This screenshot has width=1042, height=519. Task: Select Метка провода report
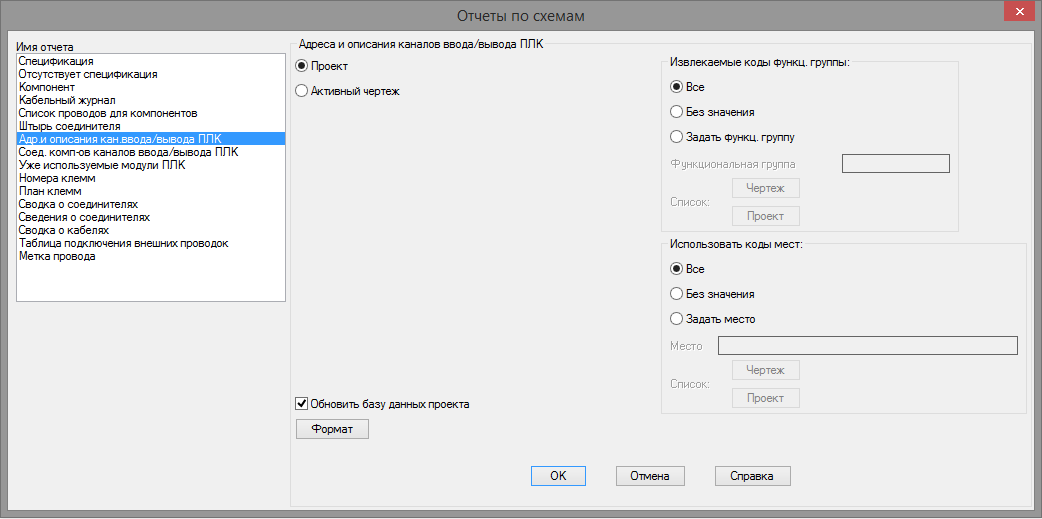(151, 256)
